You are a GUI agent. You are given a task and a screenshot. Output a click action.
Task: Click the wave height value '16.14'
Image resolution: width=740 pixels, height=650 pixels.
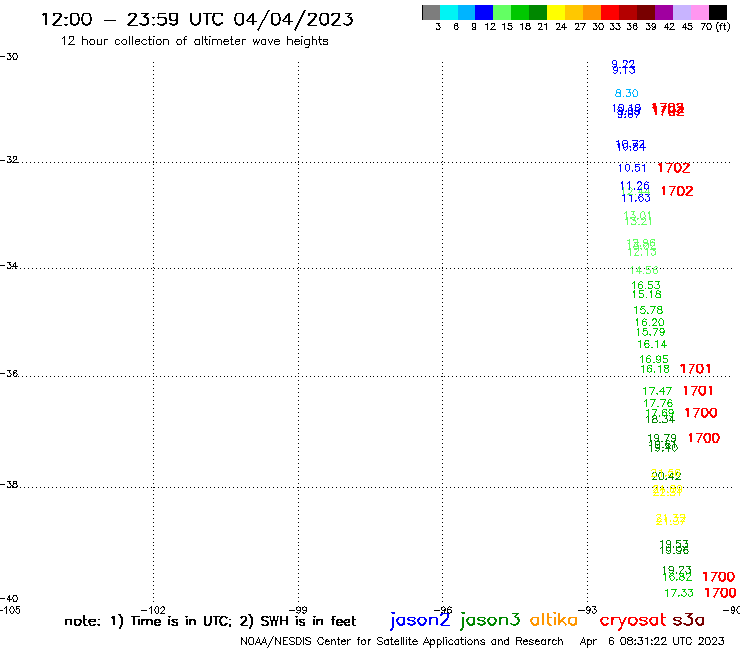pyautogui.click(x=652, y=344)
